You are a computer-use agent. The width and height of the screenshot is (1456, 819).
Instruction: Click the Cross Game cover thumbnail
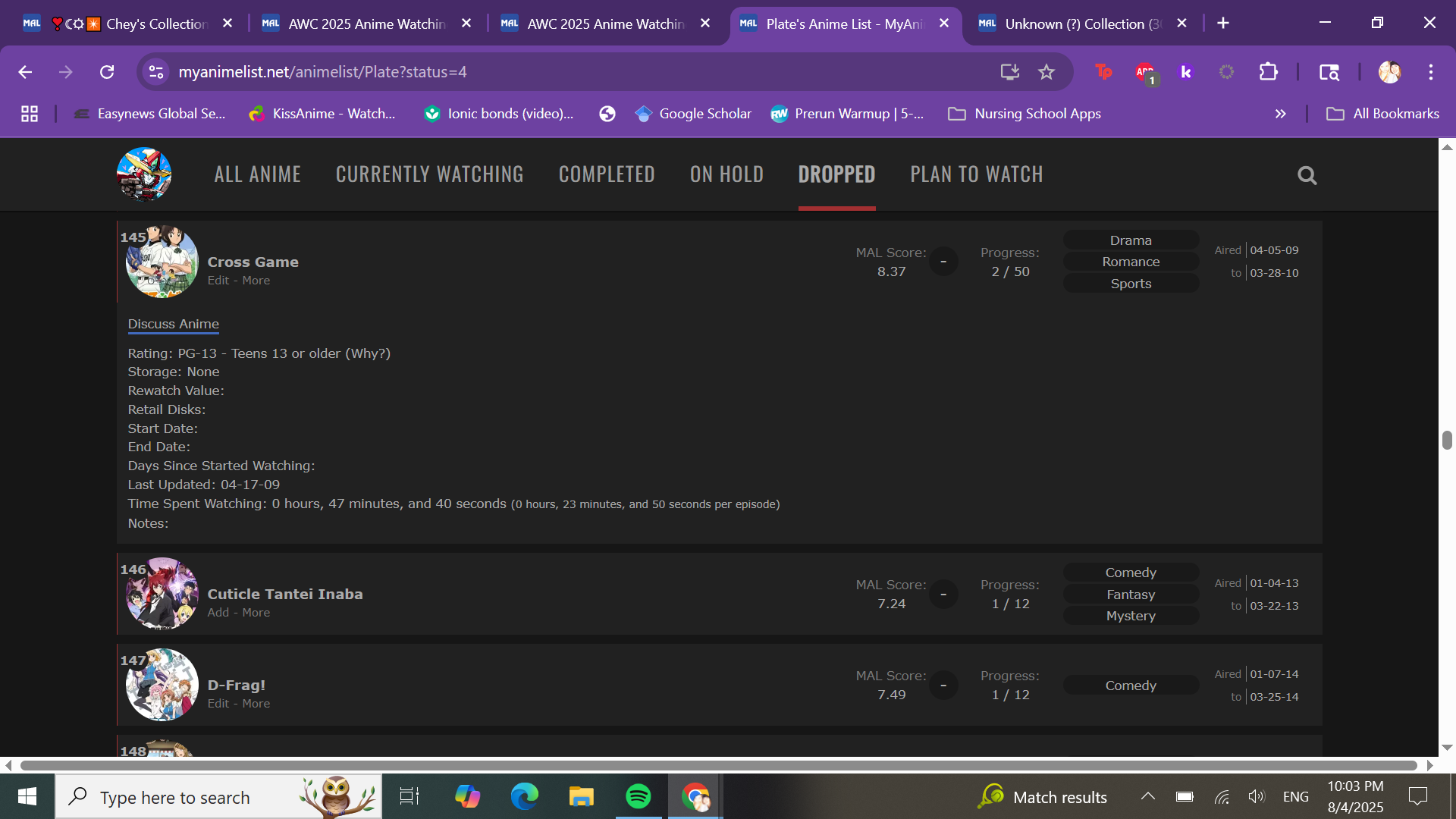(x=162, y=262)
